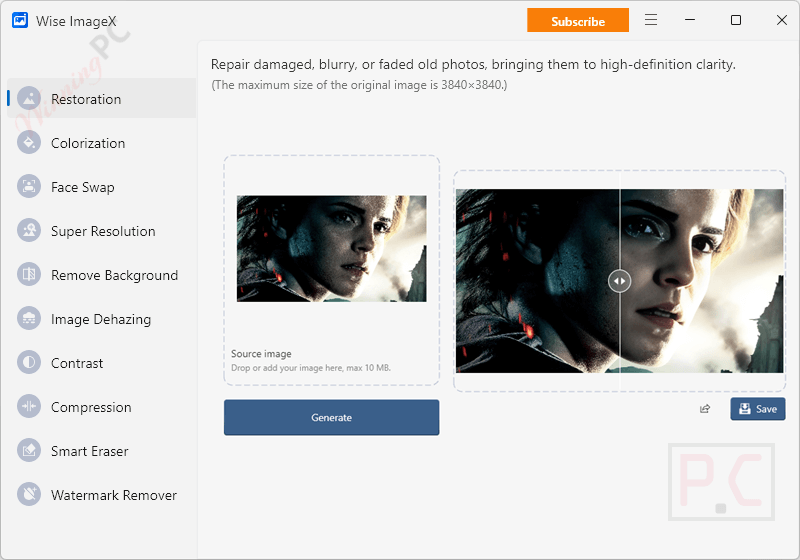Viewport: 800px width, 560px height.
Task: Go to Remove Background label
Action: coord(114,275)
